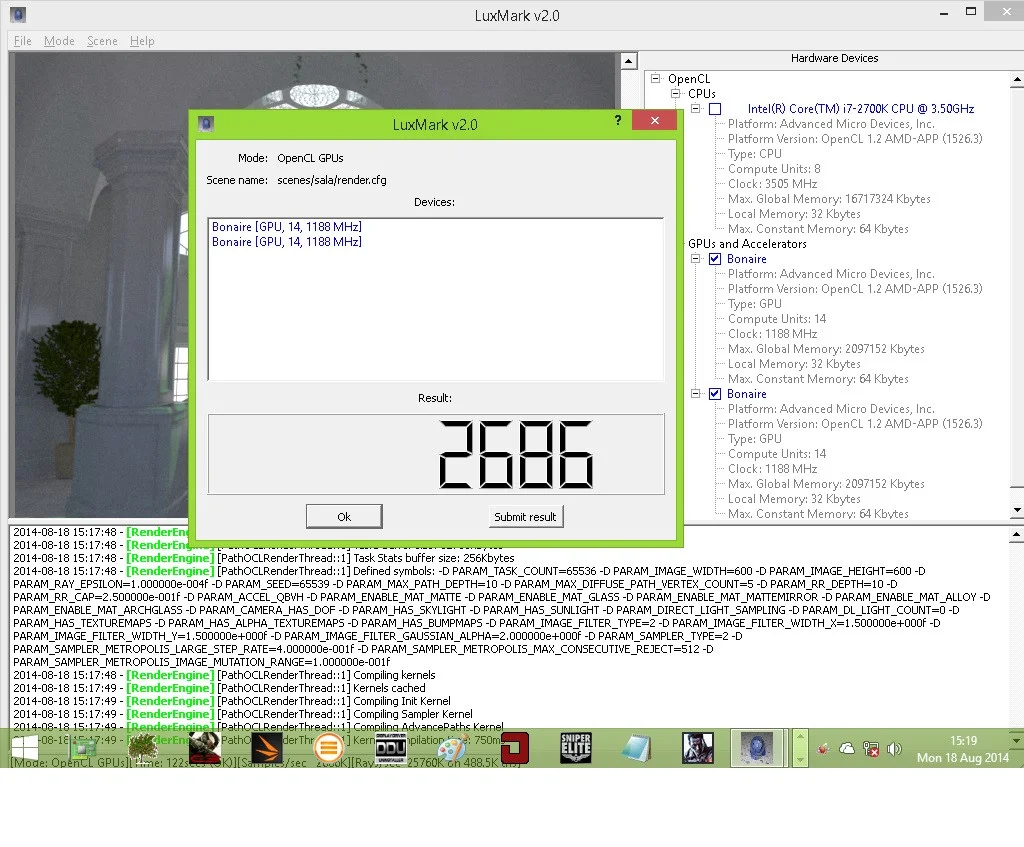
Task: Uncheck the first Bonaire GPU checkbox
Action: 715,259
